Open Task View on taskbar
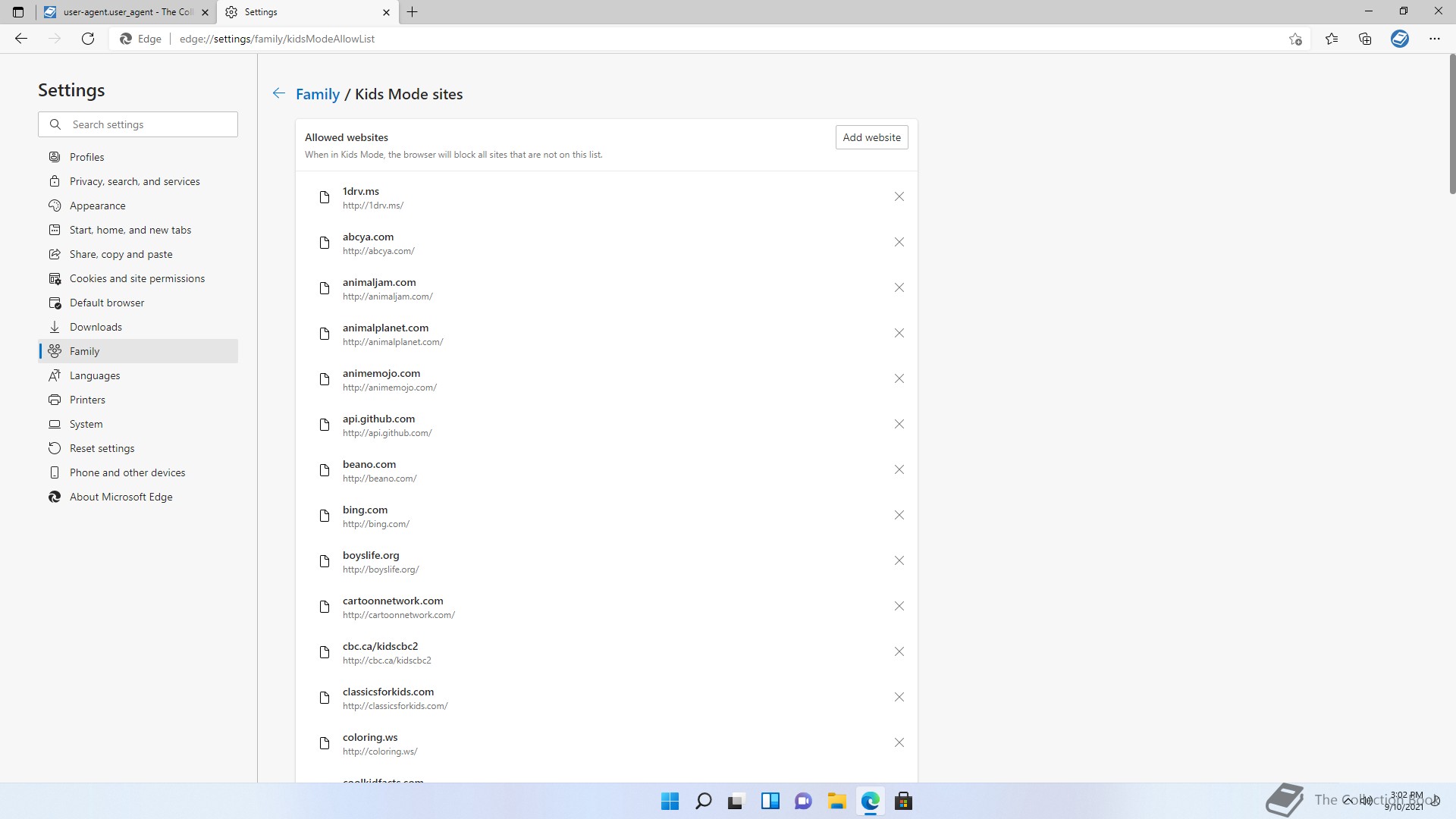The height and width of the screenshot is (819, 1456). click(x=736, y=801)
